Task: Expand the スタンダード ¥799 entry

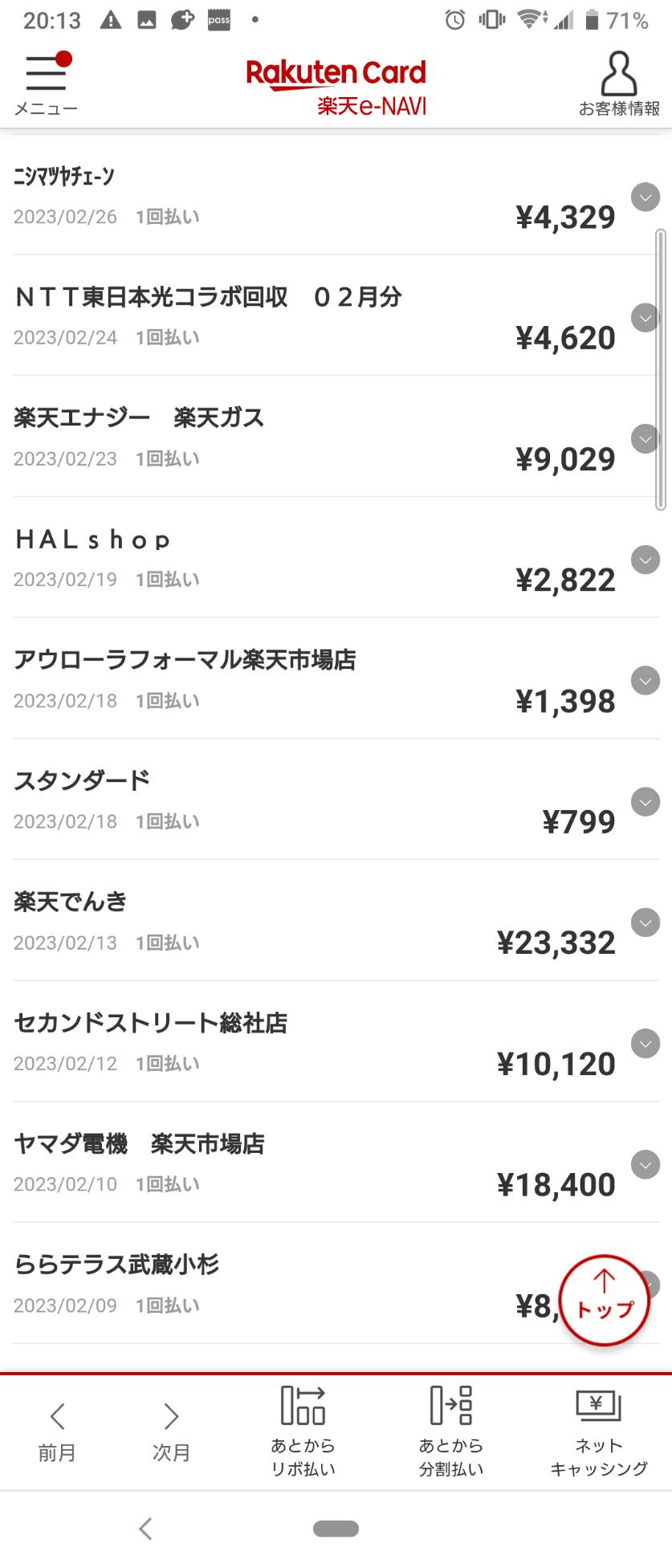Action: coord(646,801)
